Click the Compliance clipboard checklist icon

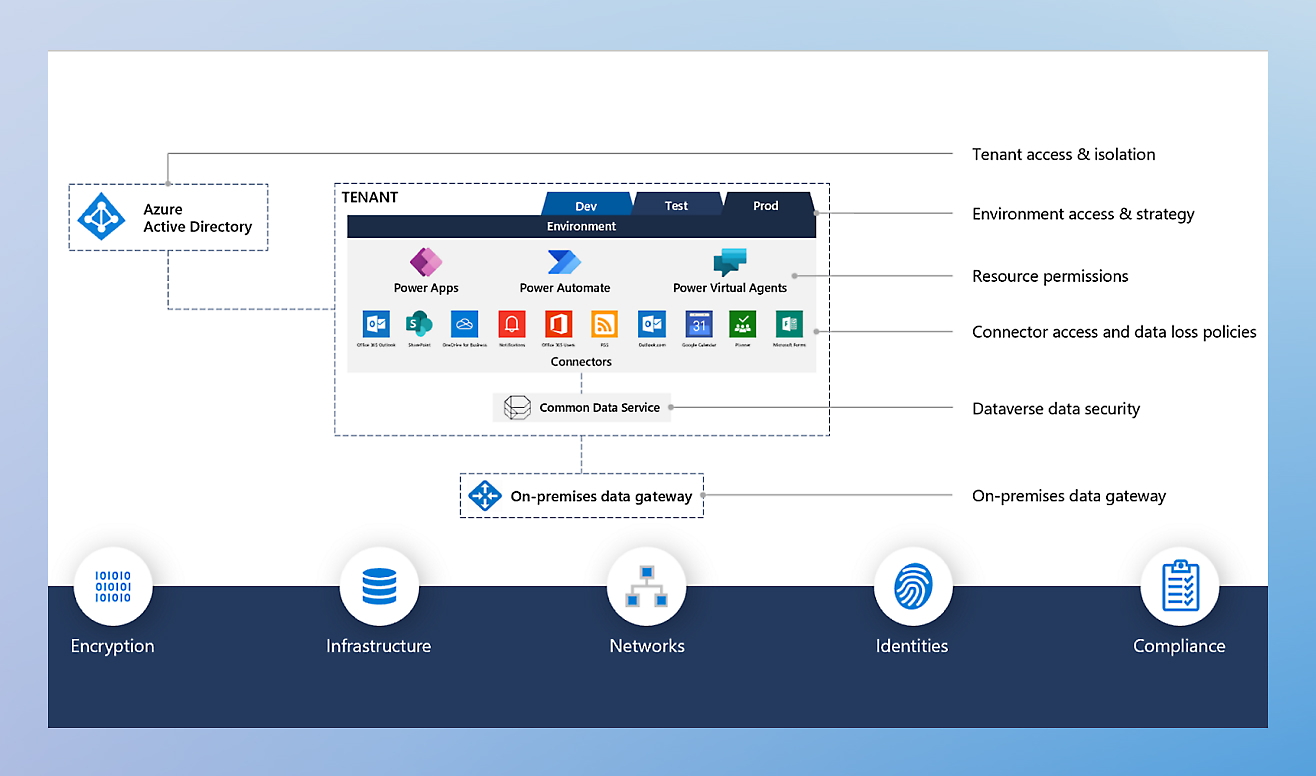pos(1180,586)
